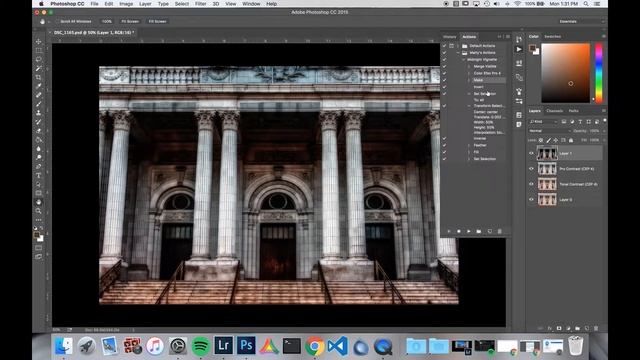Toggle checkmark for Fill step
This screenshot has width=640, height=360.
[x=444, y=152]
